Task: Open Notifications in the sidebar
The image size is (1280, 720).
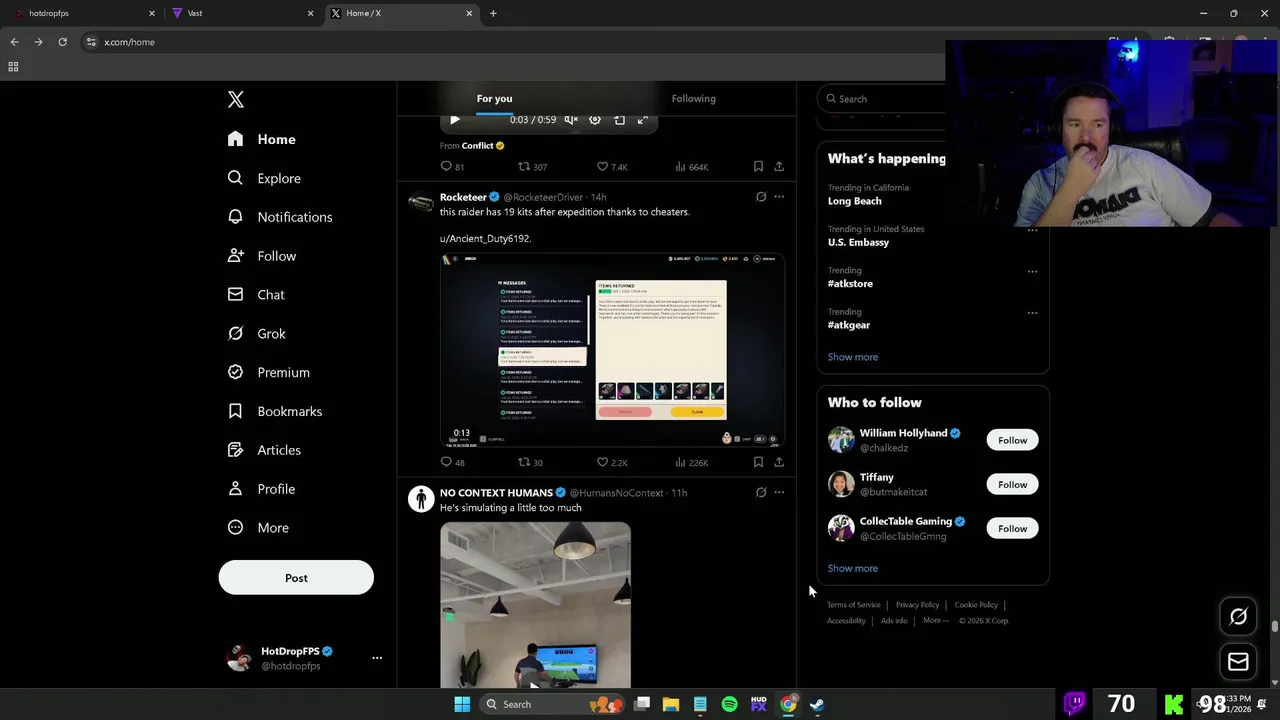Action: click(x=280, y=217)
